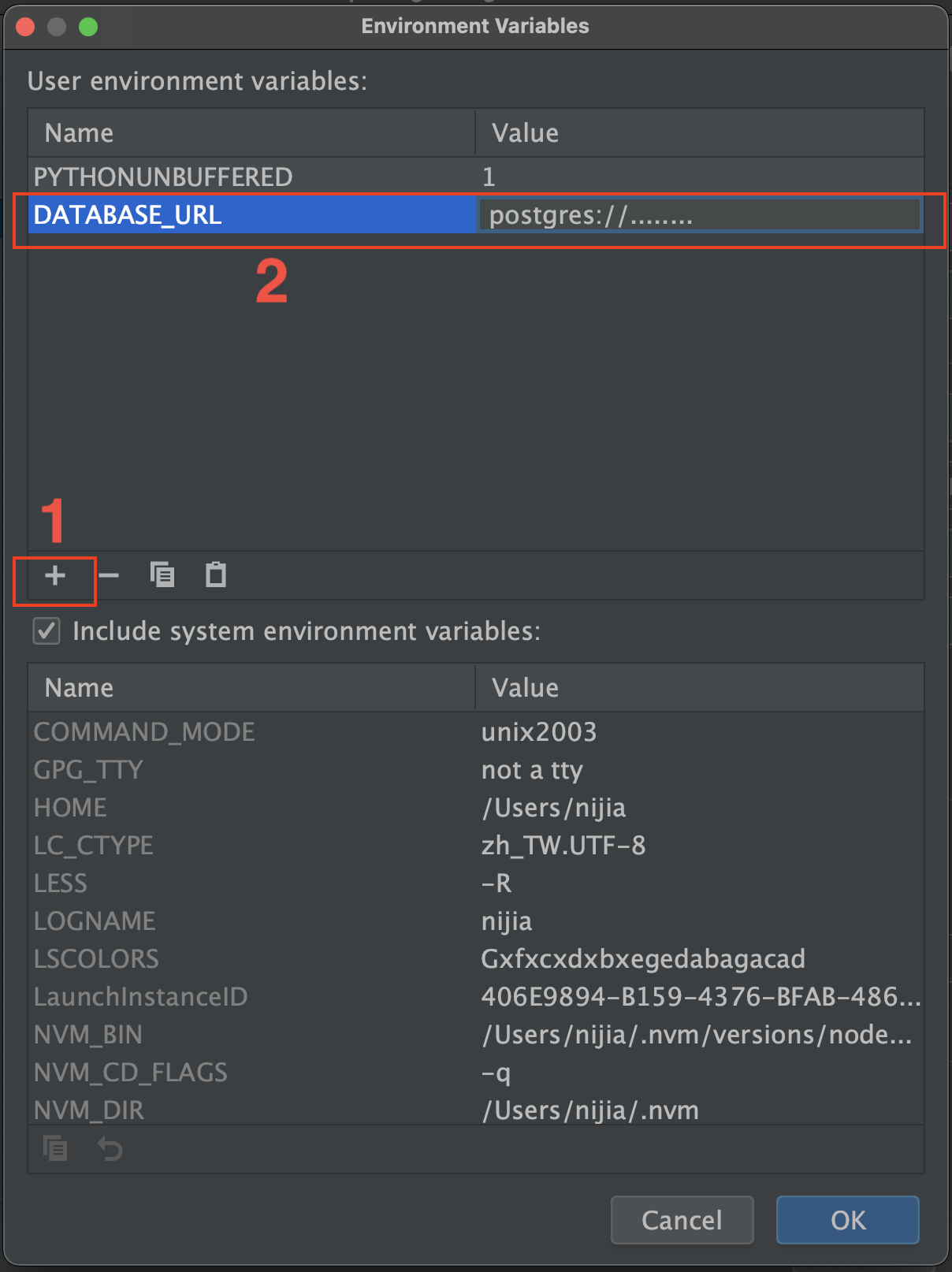This screenshot has height=1272, width=952.
Task: Cancel the Environment Variables dialog
Action: pyautogui.click(x=682, y=1220)
